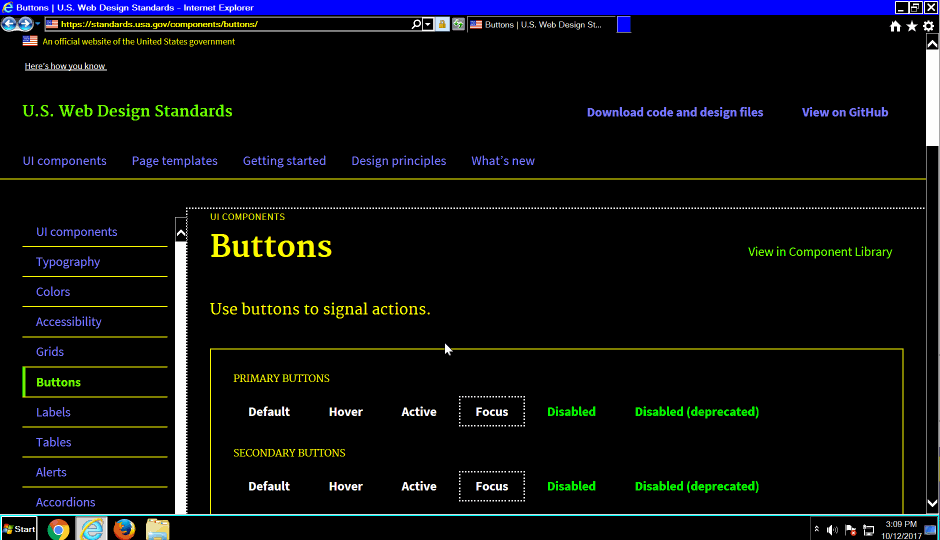The height and width of the screenshot is (540, 940).
Task: Launch Google Chrome from taskbar
Action: click(x=58, y=529)
